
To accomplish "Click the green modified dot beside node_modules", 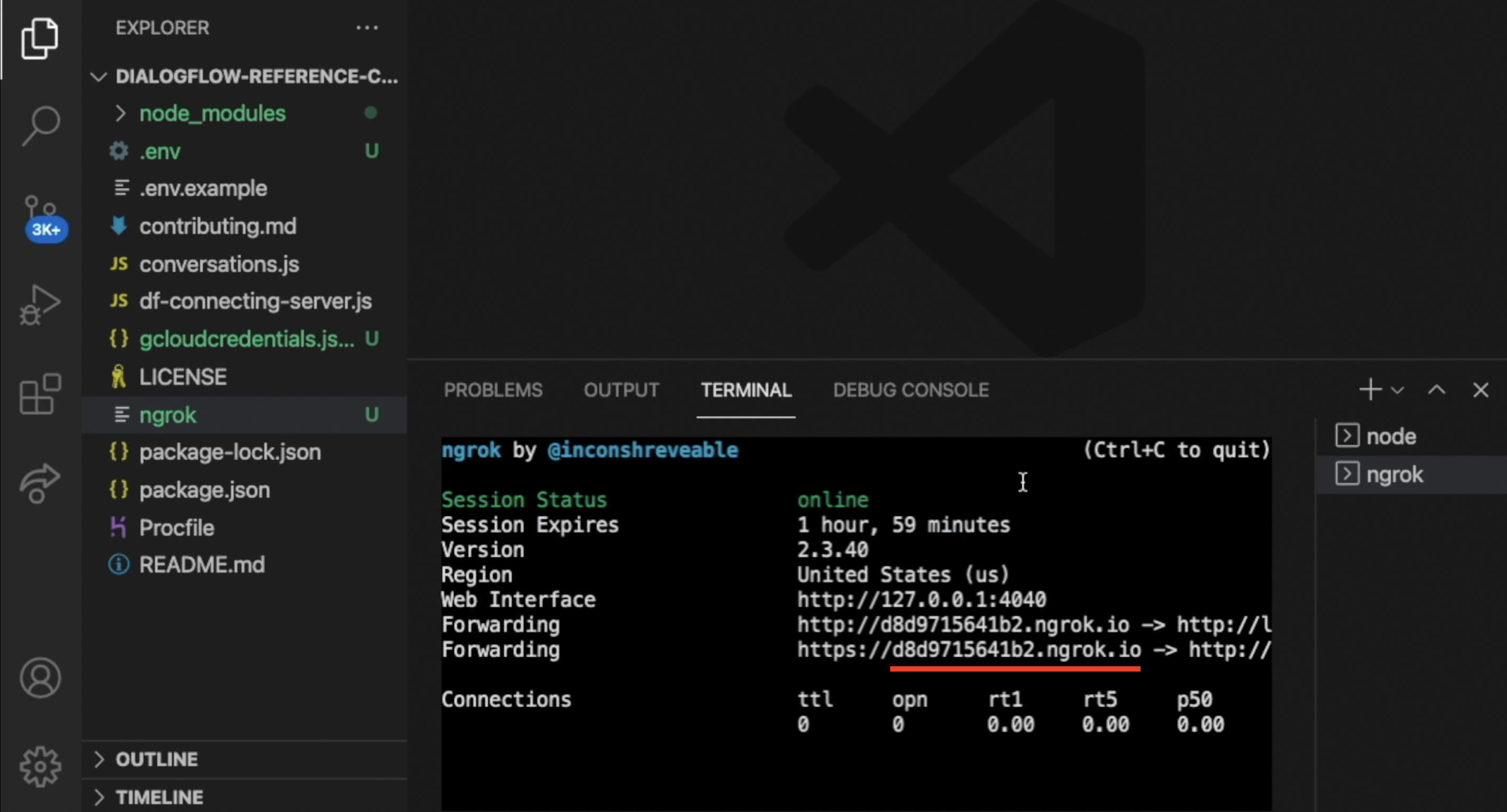I will click(x=370, y=112).
